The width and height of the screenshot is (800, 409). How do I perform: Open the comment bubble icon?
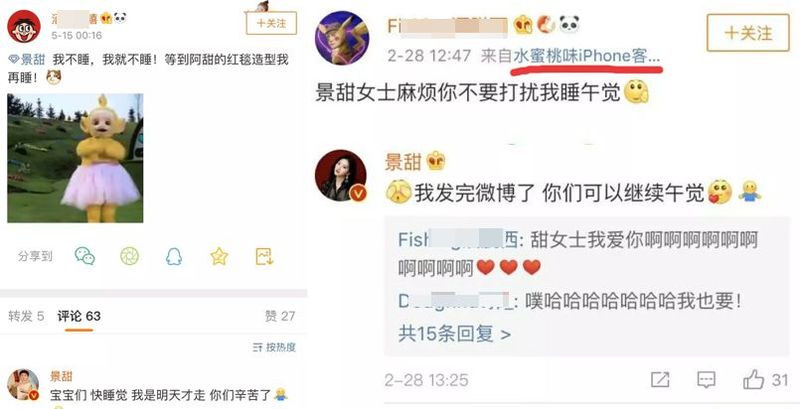(706, 379)
